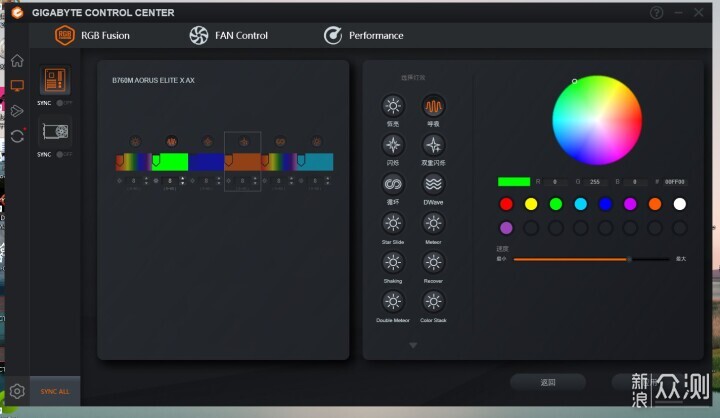Viewport: 720px width, 418px height.
Task: Pick the blue preset color swatch
Action: pos(605,204)
